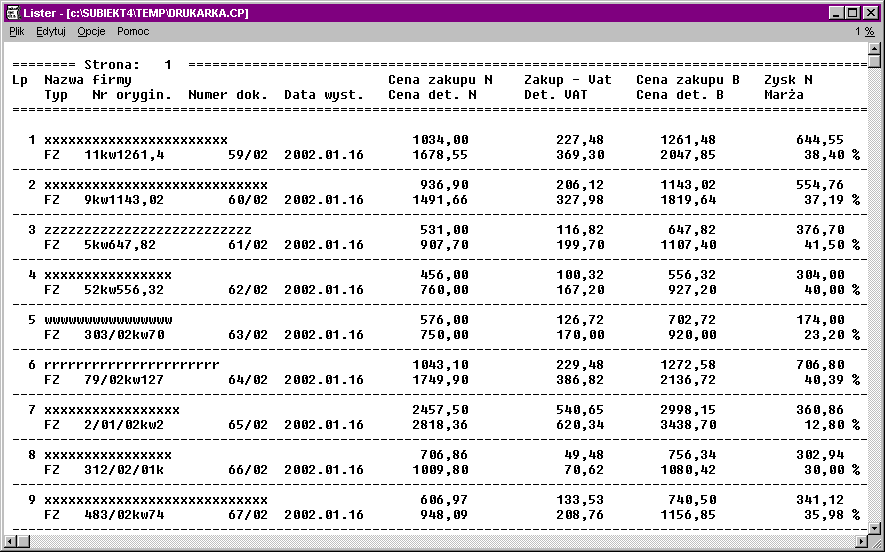Click document number '66/02'

tap(248, 470)
